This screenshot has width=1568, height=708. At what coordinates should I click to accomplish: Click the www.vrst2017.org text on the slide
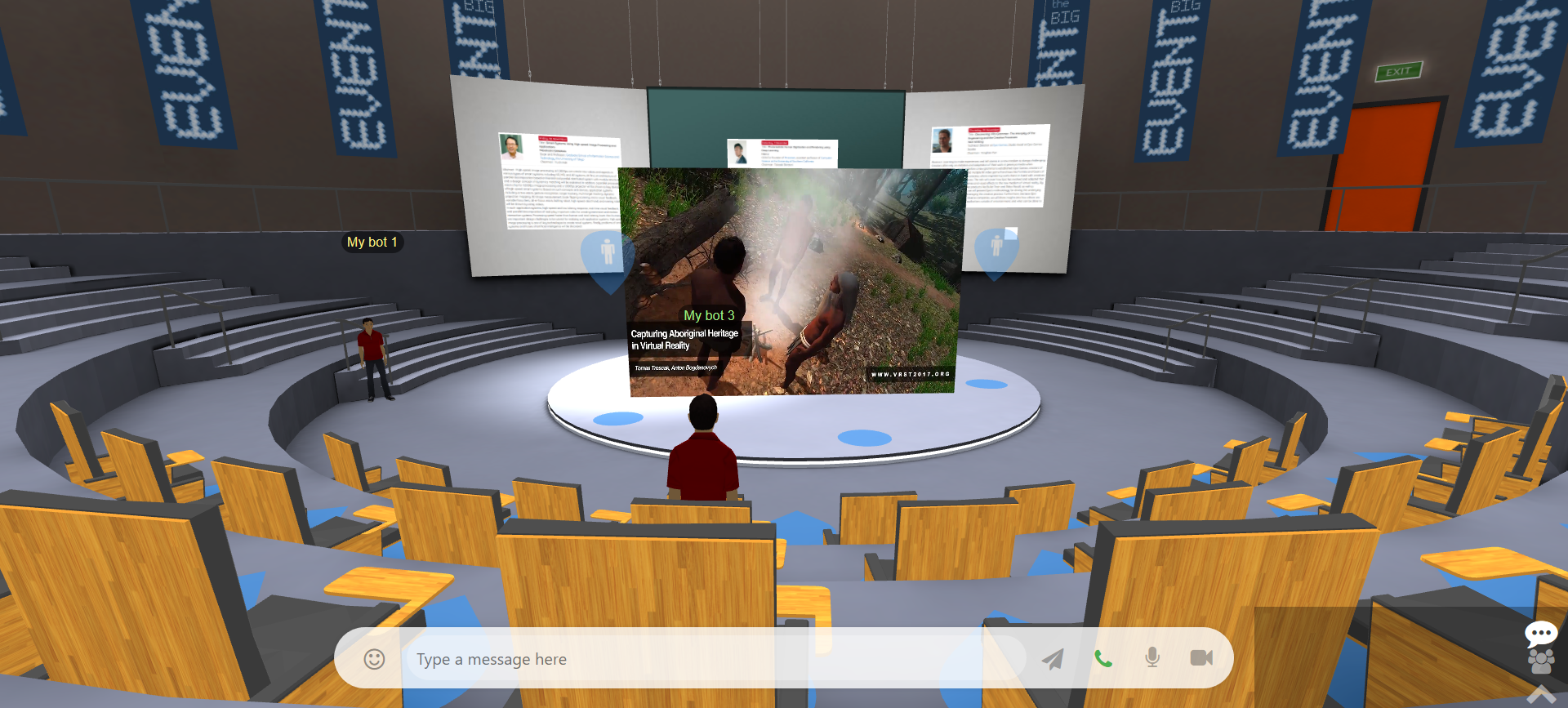(x=910, y=374)
